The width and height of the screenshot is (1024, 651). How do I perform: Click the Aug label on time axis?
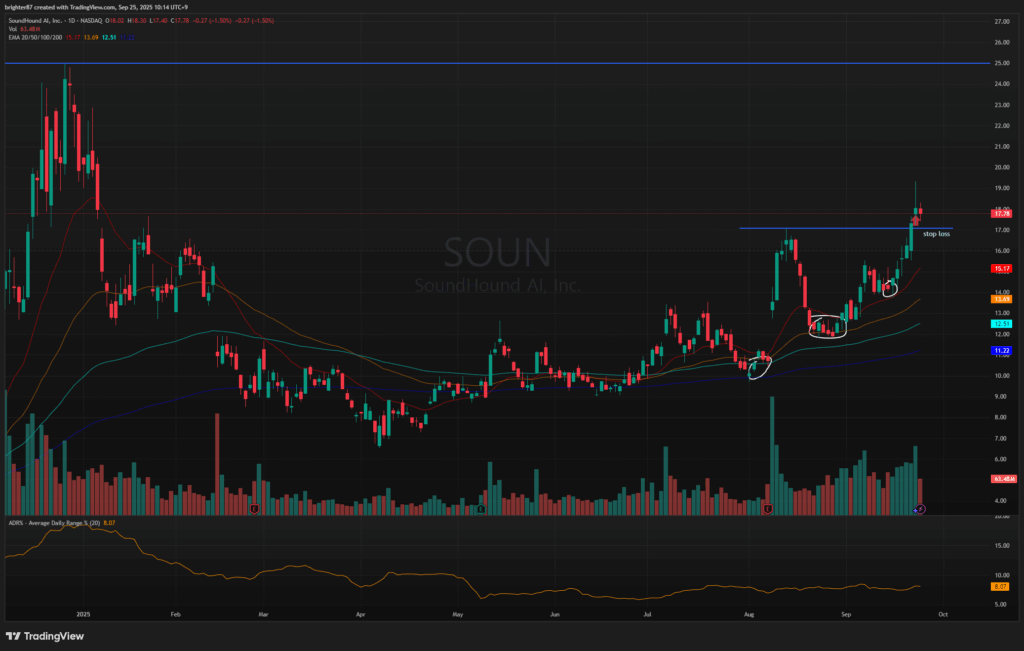pyautogui.click(x=749, y=614)
